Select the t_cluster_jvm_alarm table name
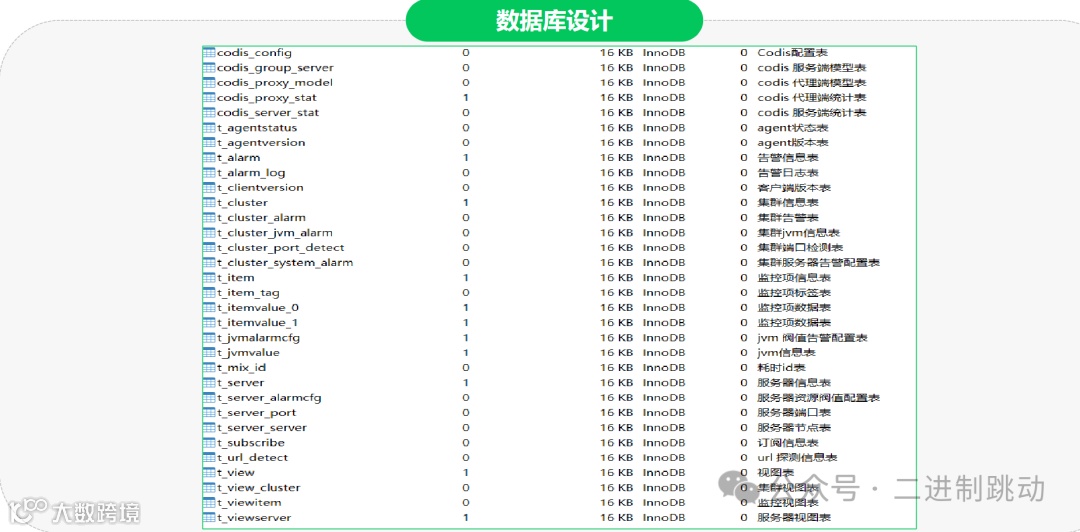The image size is (1080, 532). pyautogui.click(x=275, y=233)
